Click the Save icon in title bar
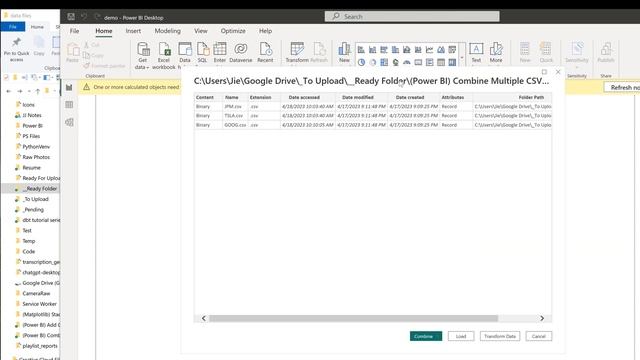This screenshot has height=360, width=640. pos(71,17)
